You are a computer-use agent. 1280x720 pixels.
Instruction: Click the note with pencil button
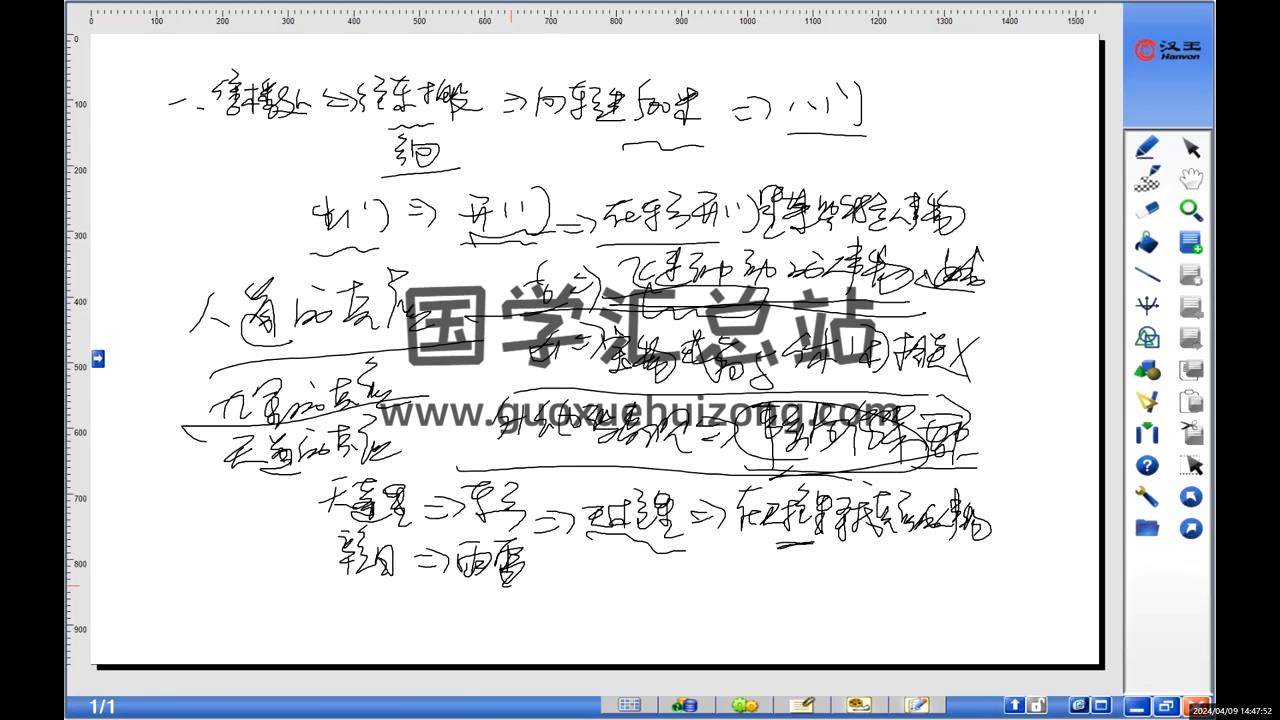[x=801, y=705]
